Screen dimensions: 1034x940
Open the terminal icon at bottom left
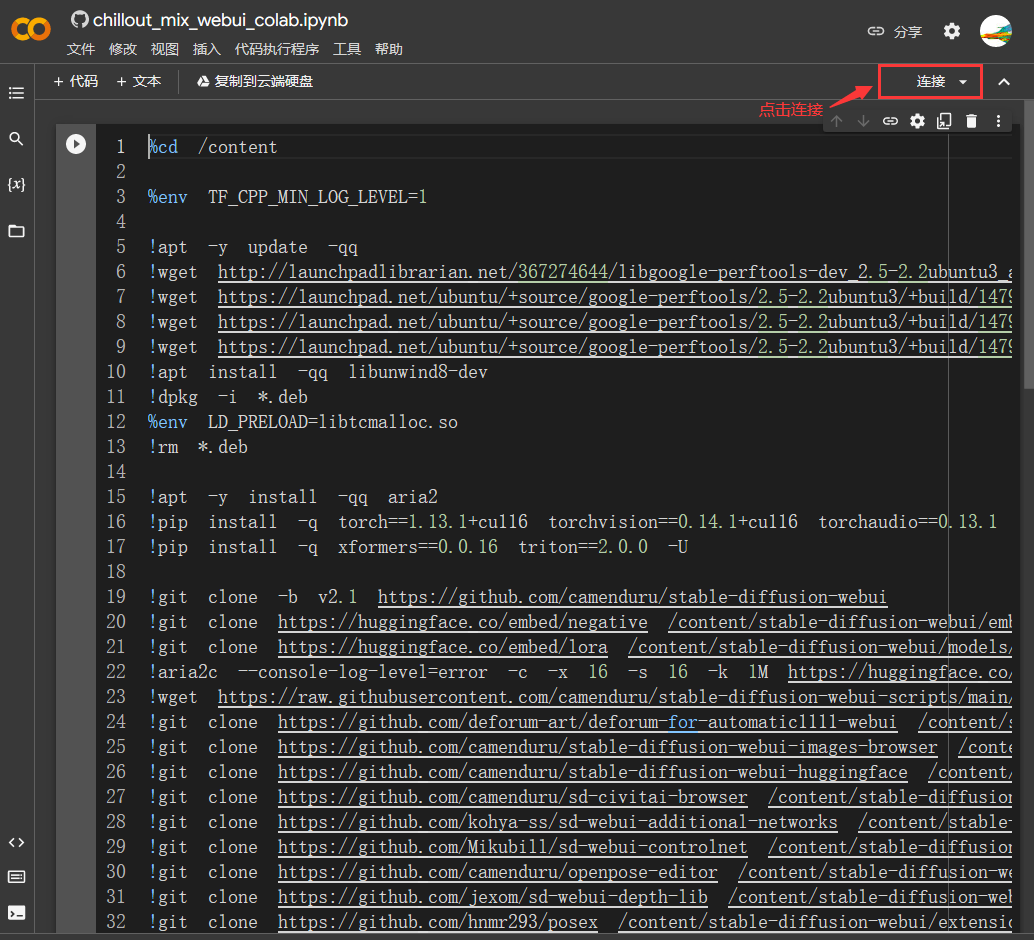(16, 912)
